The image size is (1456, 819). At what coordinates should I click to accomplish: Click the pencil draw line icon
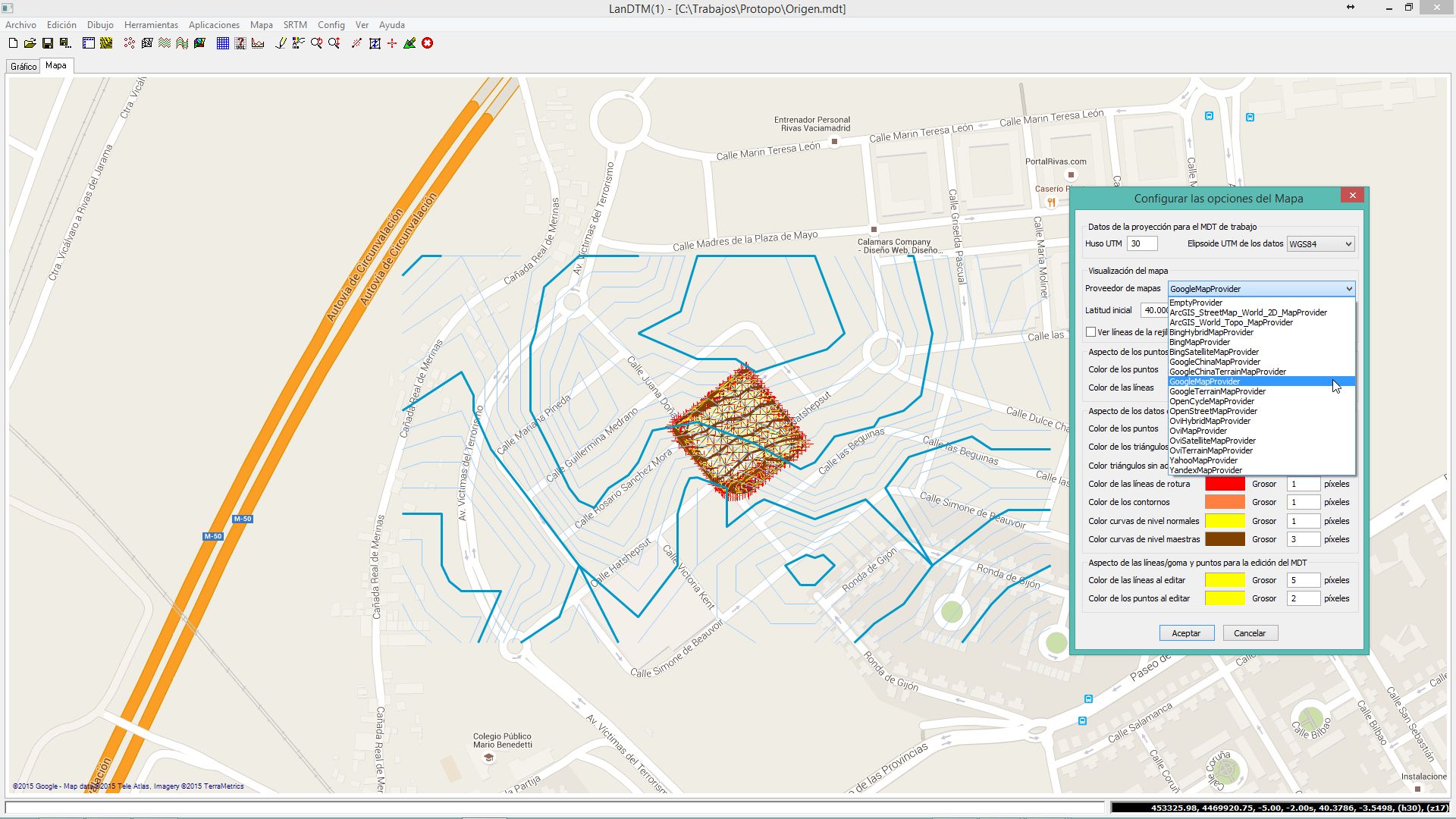[x=281, y=43]
